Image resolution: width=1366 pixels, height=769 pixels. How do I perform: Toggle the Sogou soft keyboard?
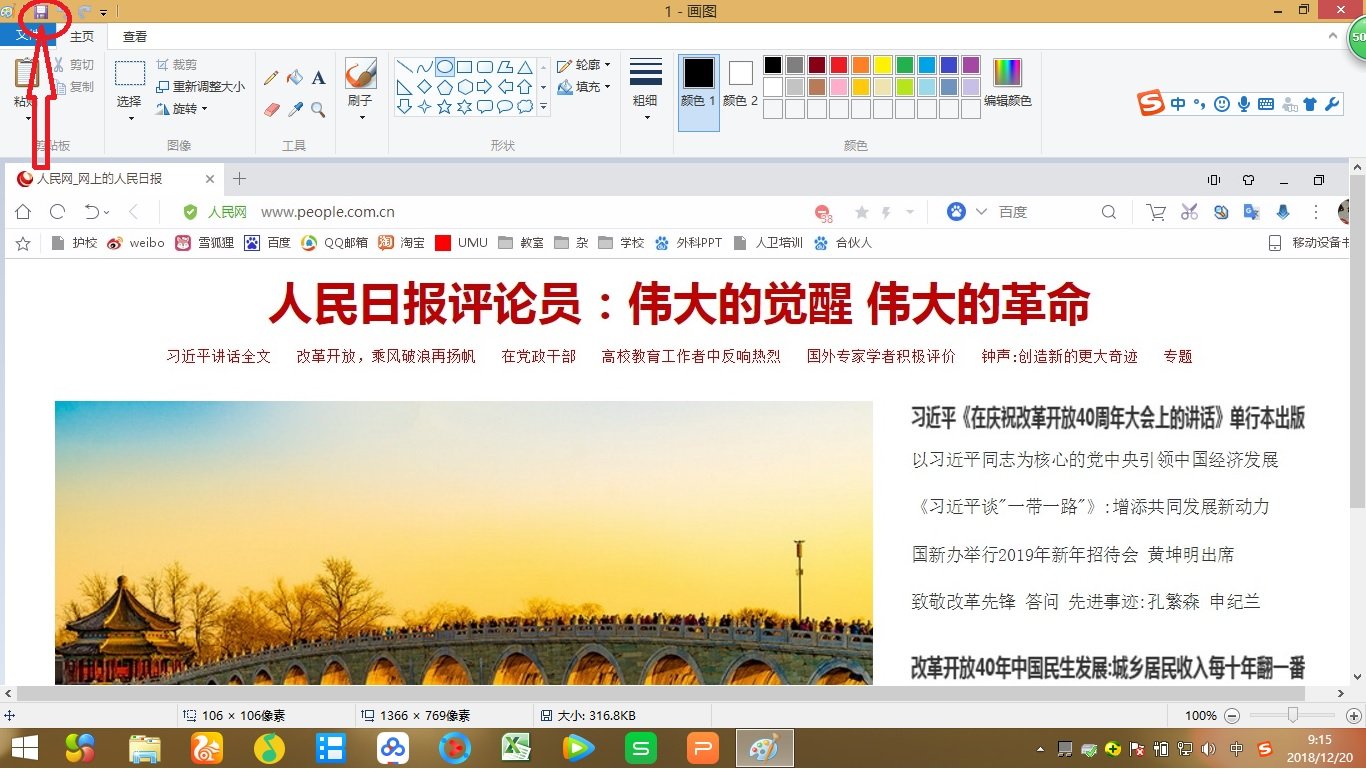[1265, 103]
